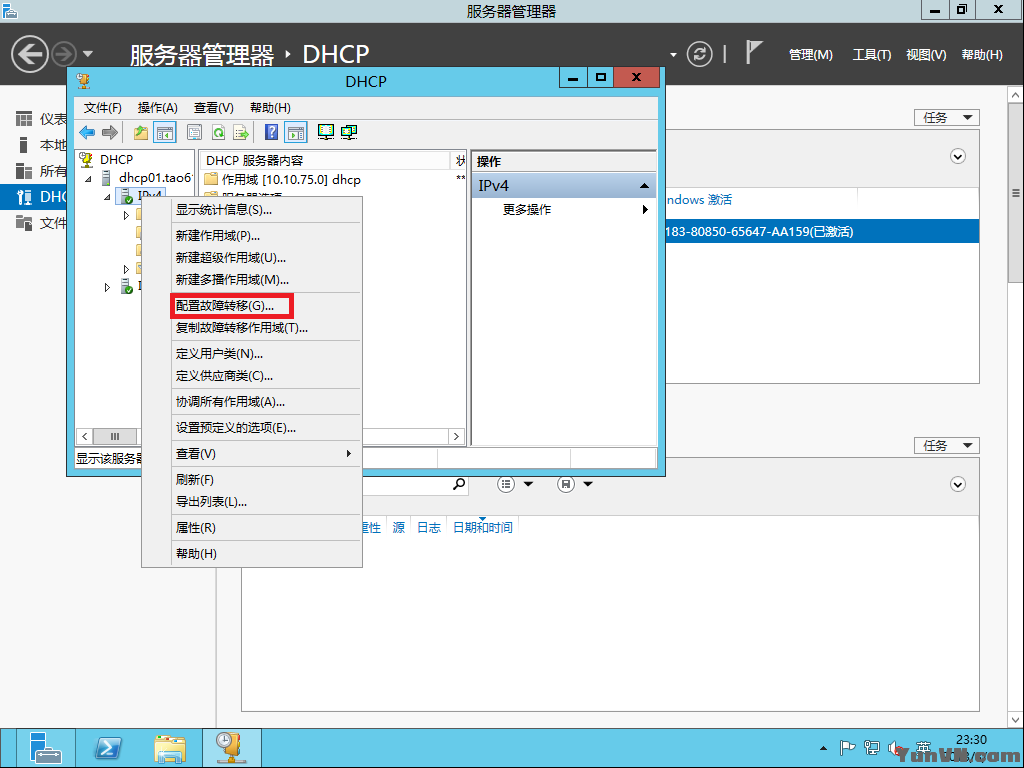This screenshot has width=1024, height=768.
Task: Choose 配置故障转移(G)... from context menu
Action: point(252,306)
